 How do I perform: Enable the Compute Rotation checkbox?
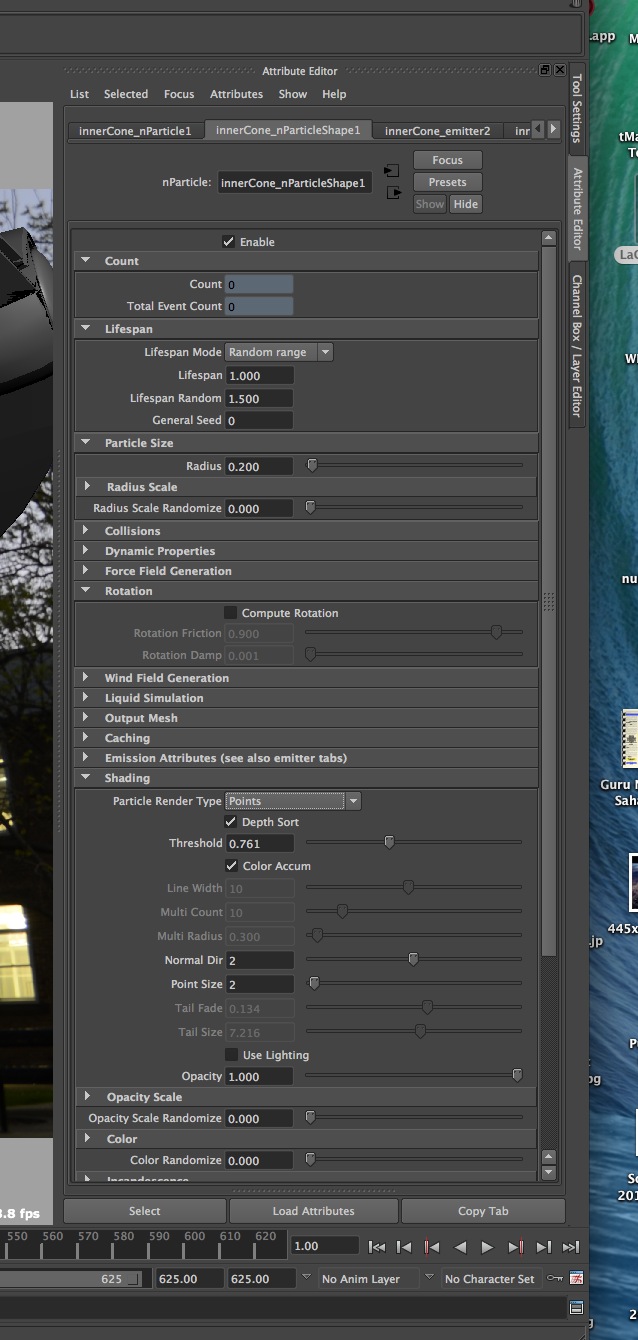click(x=231, y=613)
